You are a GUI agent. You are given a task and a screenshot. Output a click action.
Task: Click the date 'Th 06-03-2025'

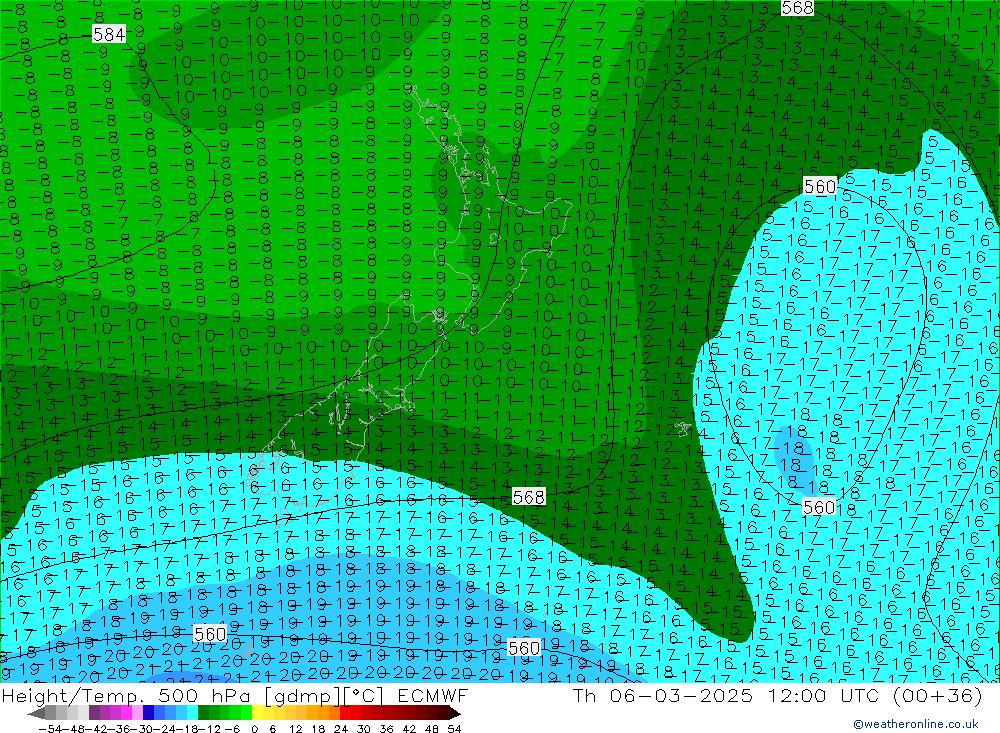coord(663,696)
